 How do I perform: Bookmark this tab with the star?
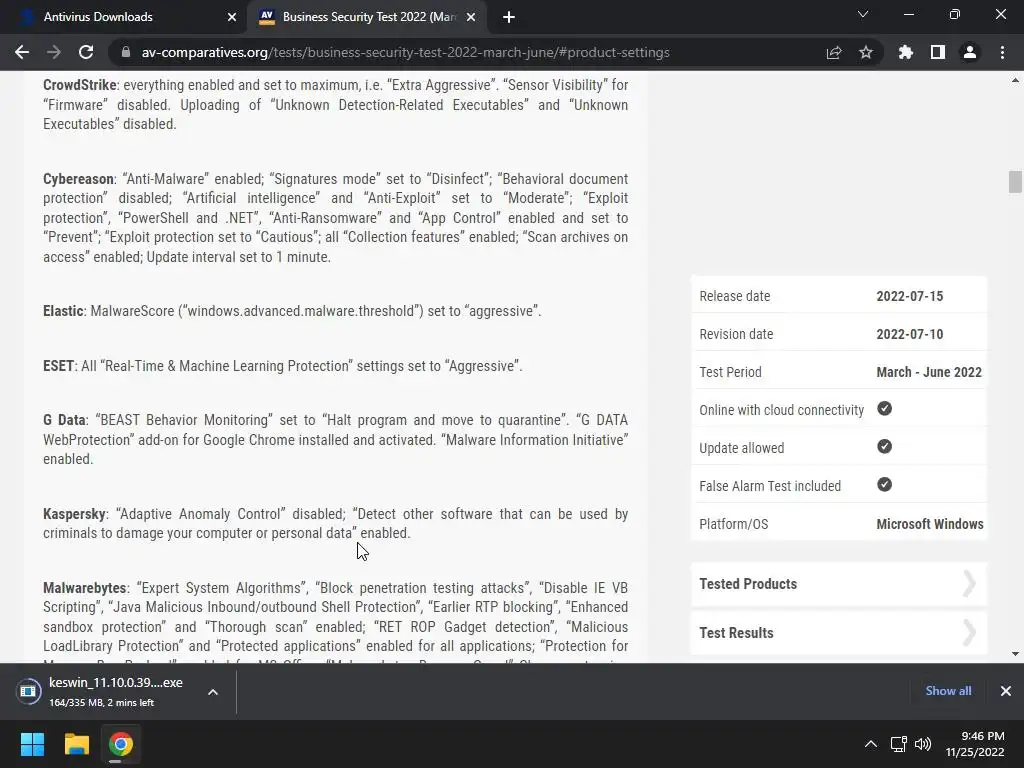coord(866,52)
